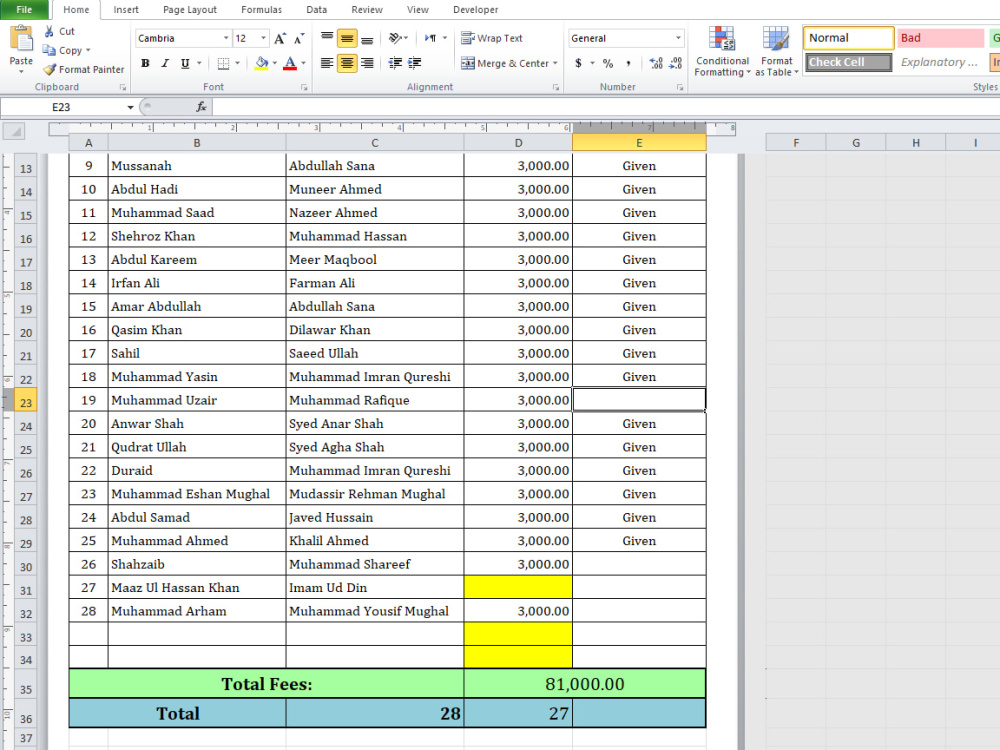Switch to the Formulas tab
1000x750 pixels.
tap(261, 10)
